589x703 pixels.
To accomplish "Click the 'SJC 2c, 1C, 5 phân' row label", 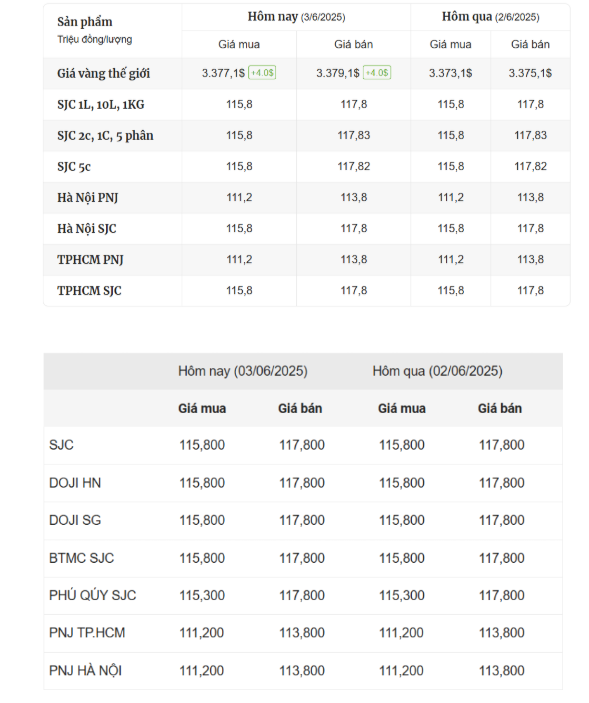I will (105, 135).
